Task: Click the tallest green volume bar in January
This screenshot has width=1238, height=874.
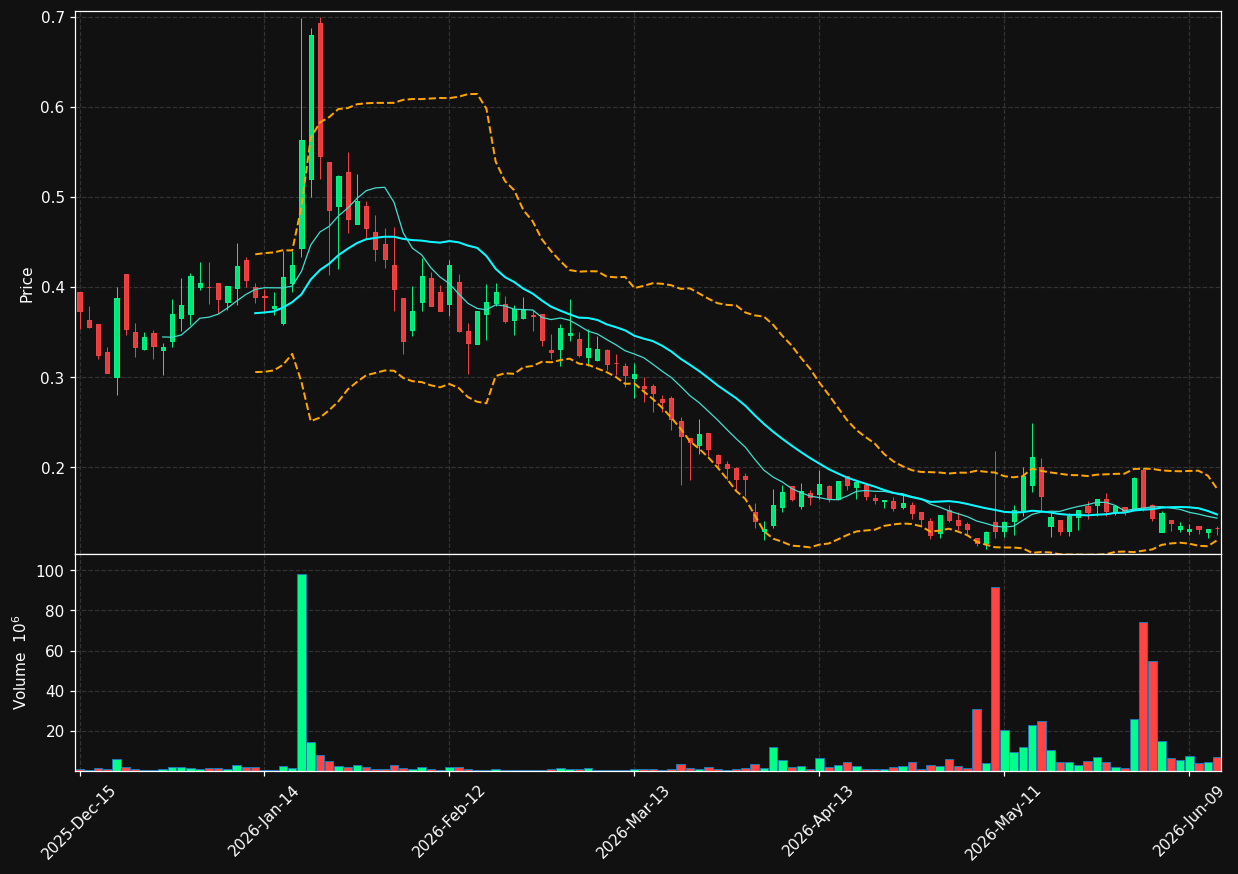Action: pos(302,672)
